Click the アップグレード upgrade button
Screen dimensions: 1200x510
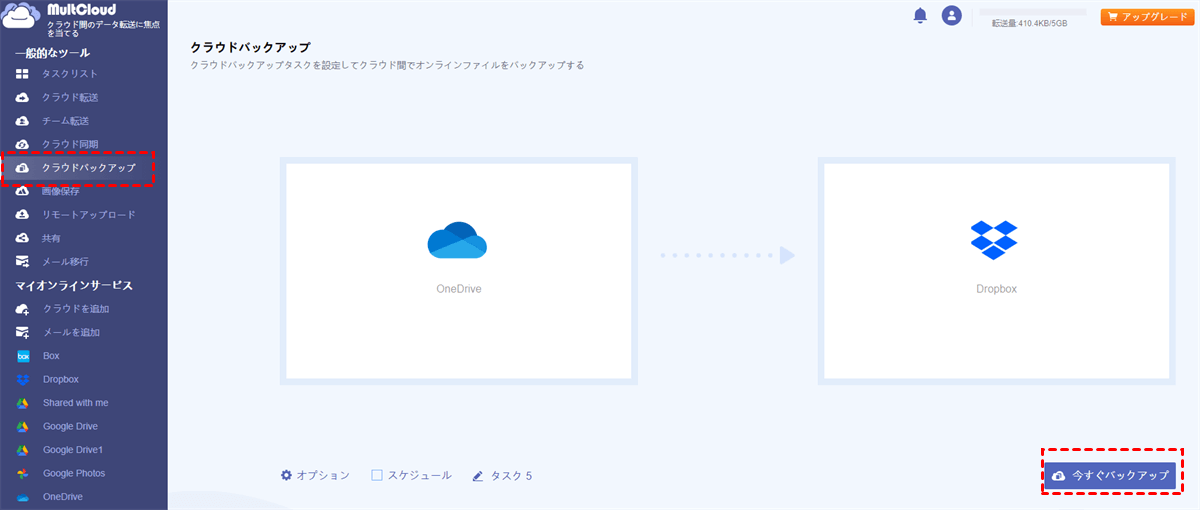[1147, 17]
